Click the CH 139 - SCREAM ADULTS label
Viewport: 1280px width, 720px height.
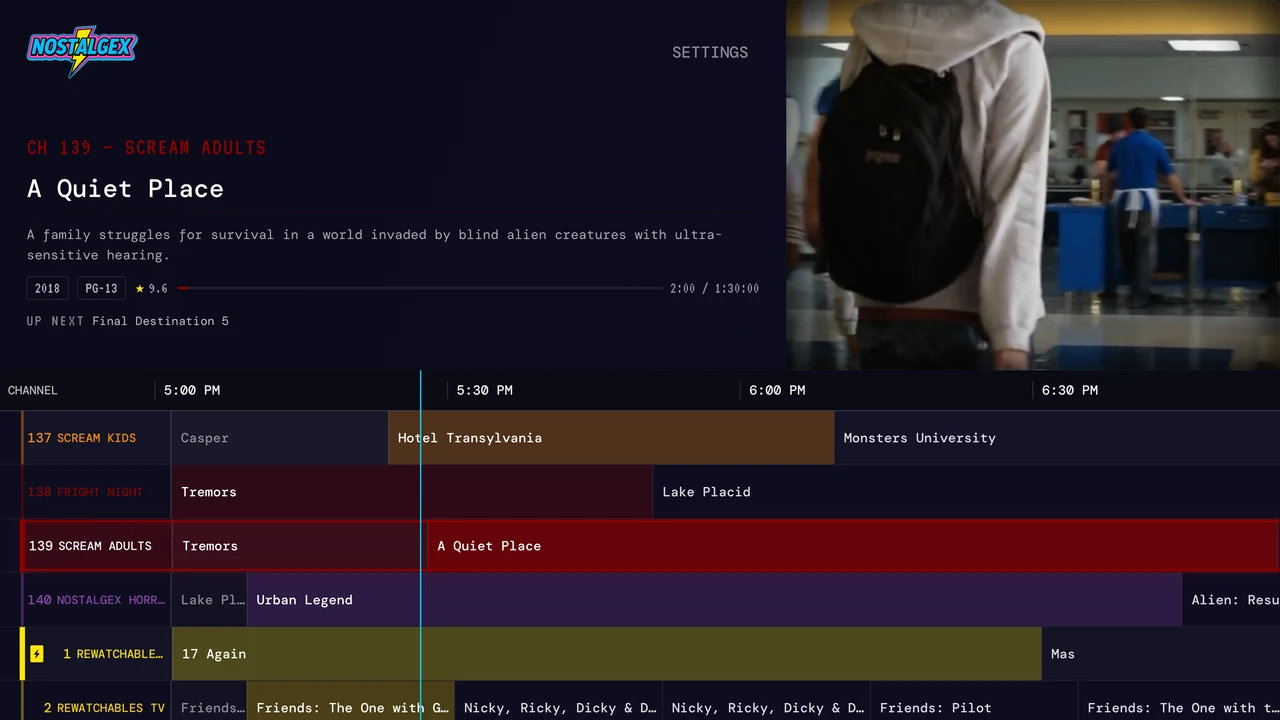(x=147, y=148)
